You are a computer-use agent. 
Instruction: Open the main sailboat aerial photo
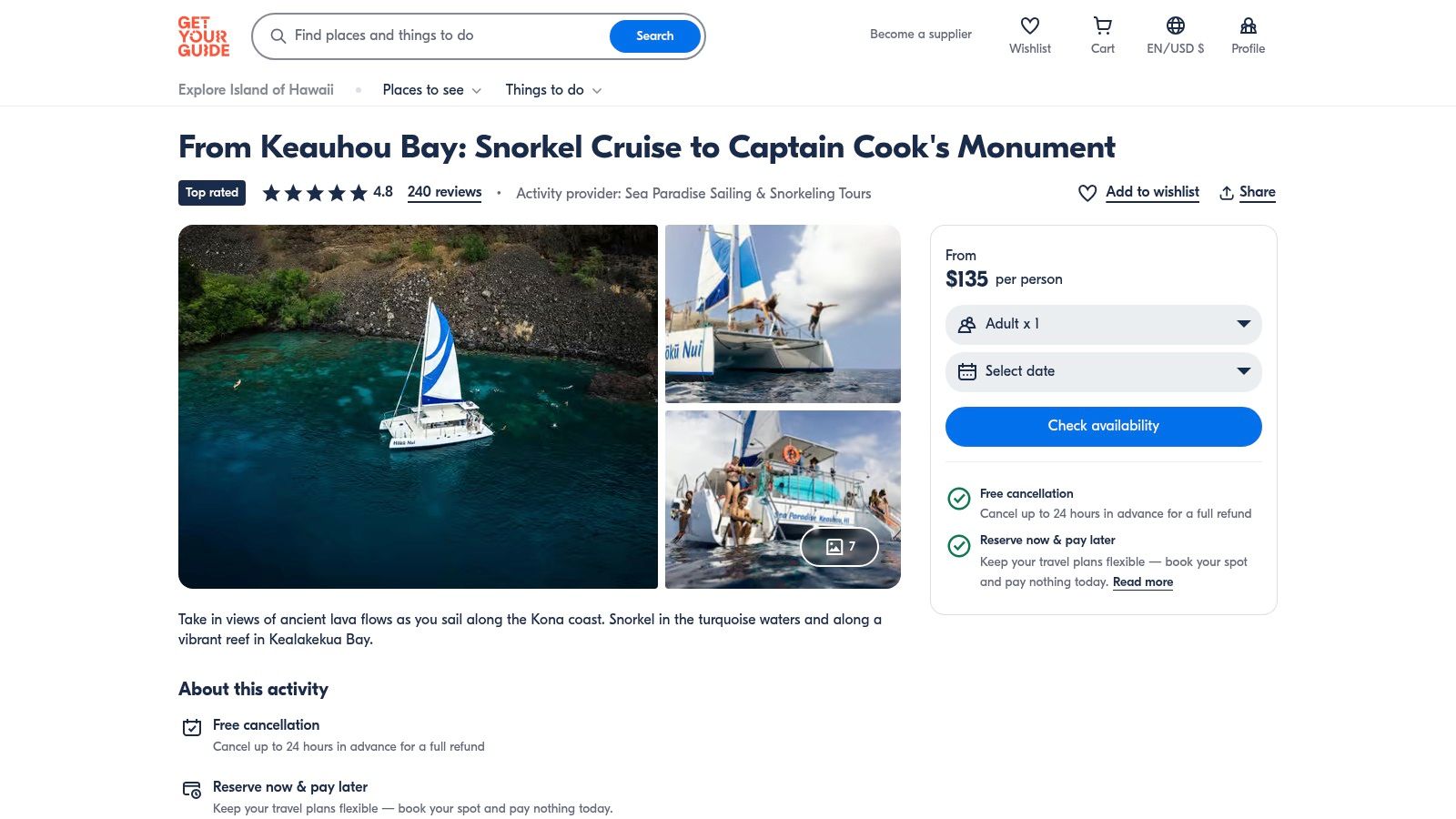[x=418, y=407]
